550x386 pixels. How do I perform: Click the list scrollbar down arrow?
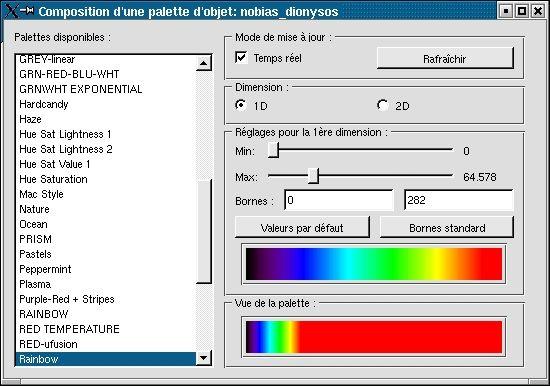[x=203, y=358]
